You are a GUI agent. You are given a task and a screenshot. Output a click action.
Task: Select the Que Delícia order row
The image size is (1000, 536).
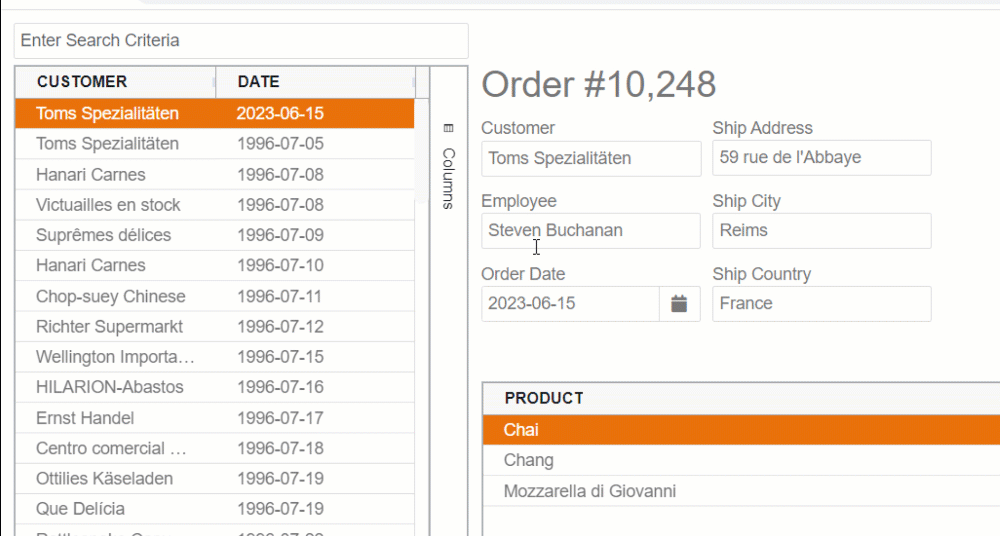[215, 509]
